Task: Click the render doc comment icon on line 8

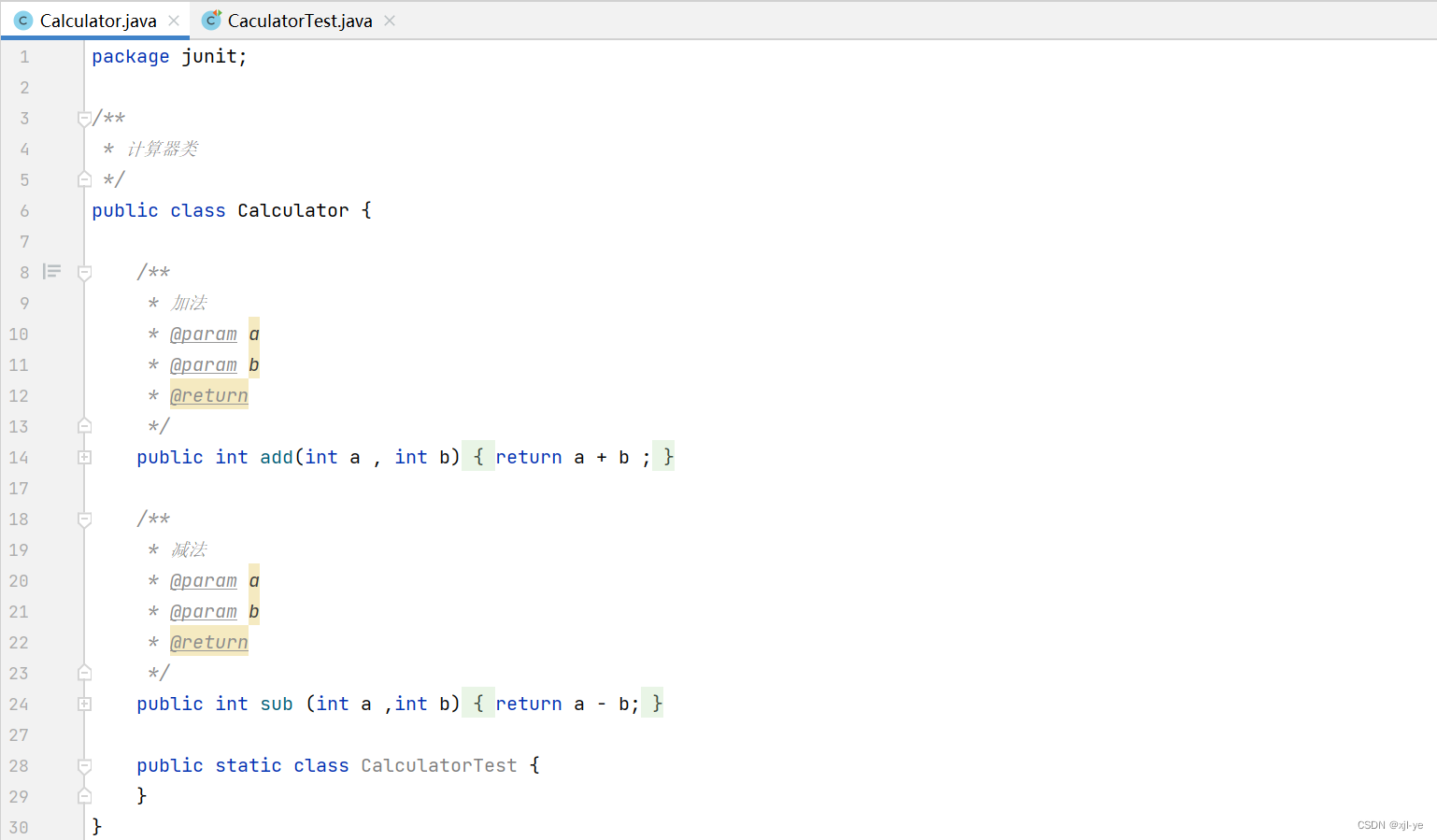Action: pos(52,272)
